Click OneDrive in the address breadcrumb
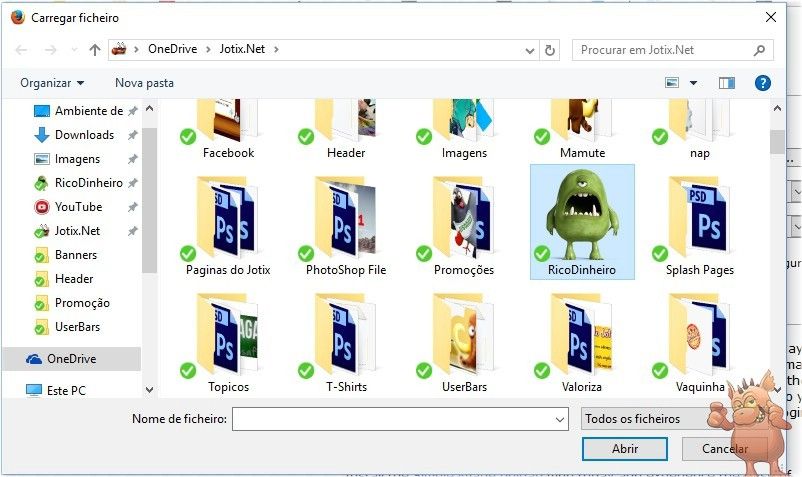 [x=172, y=49]
